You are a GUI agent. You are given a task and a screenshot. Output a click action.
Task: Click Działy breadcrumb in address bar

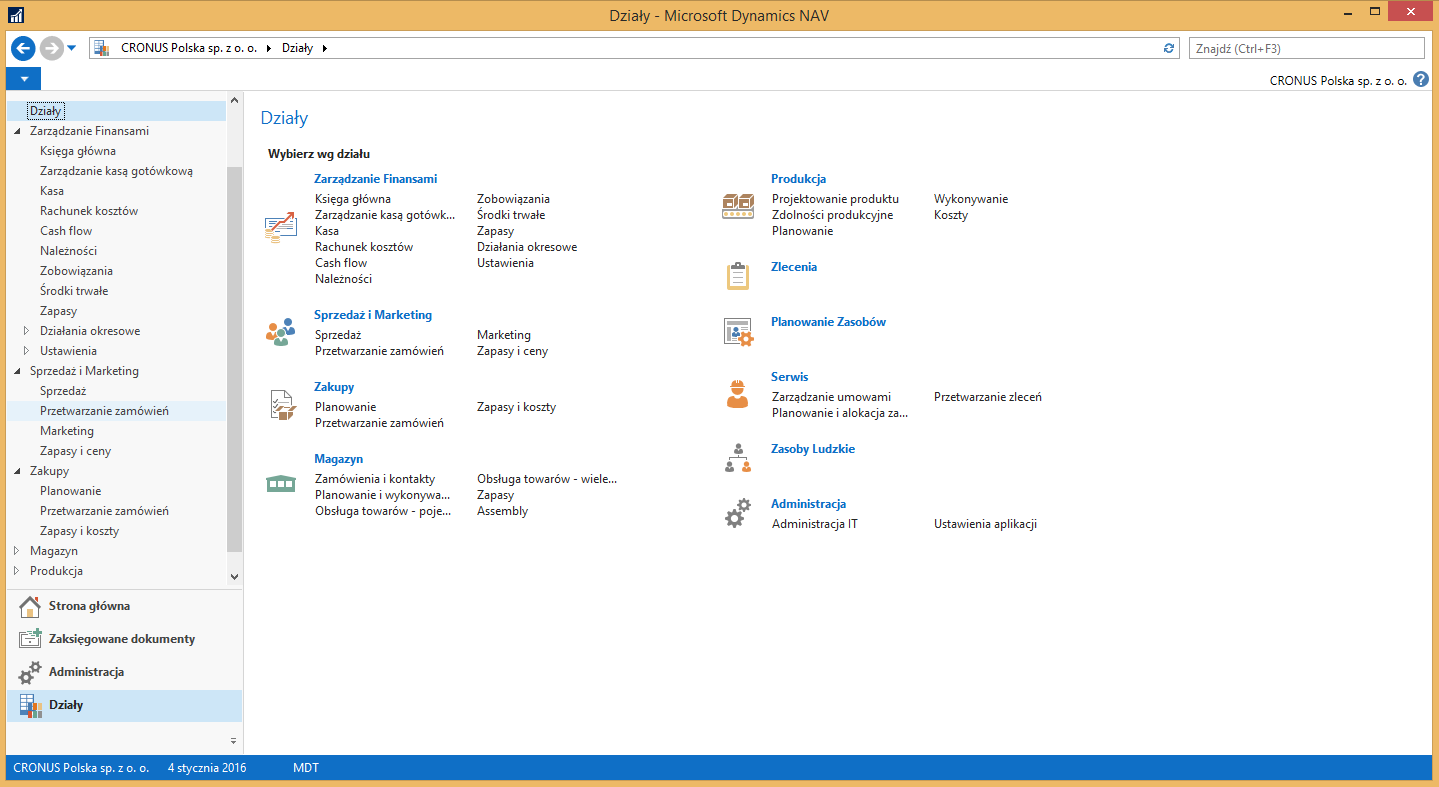(x=297, y=48)
